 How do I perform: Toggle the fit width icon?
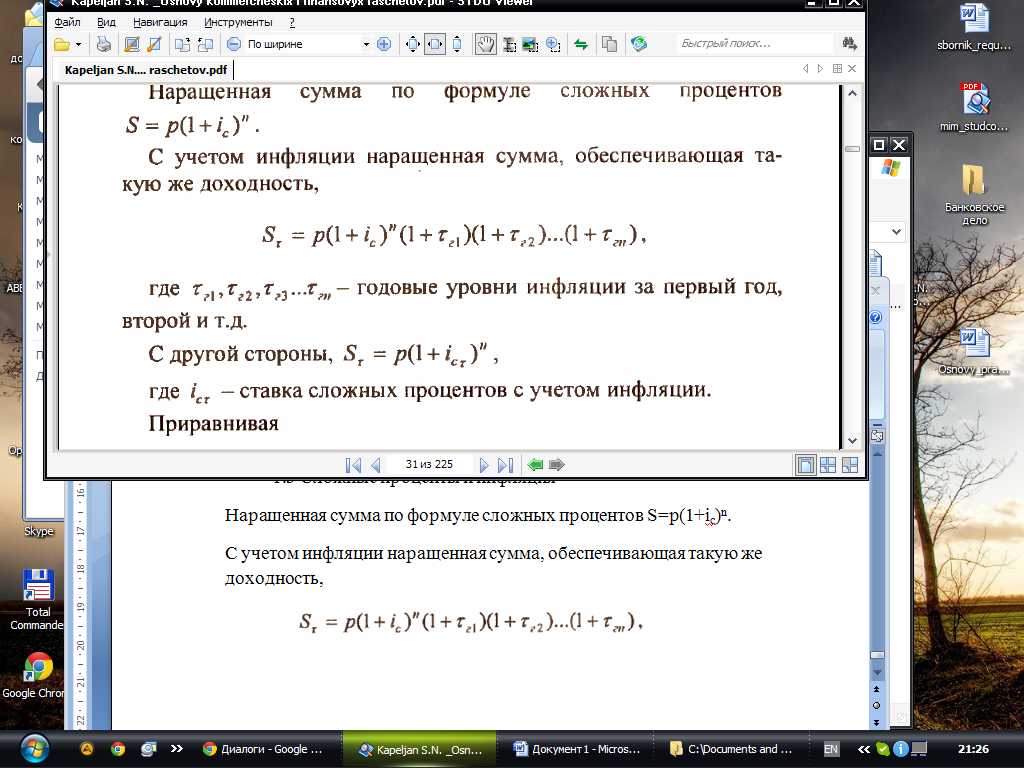point(435,44)
